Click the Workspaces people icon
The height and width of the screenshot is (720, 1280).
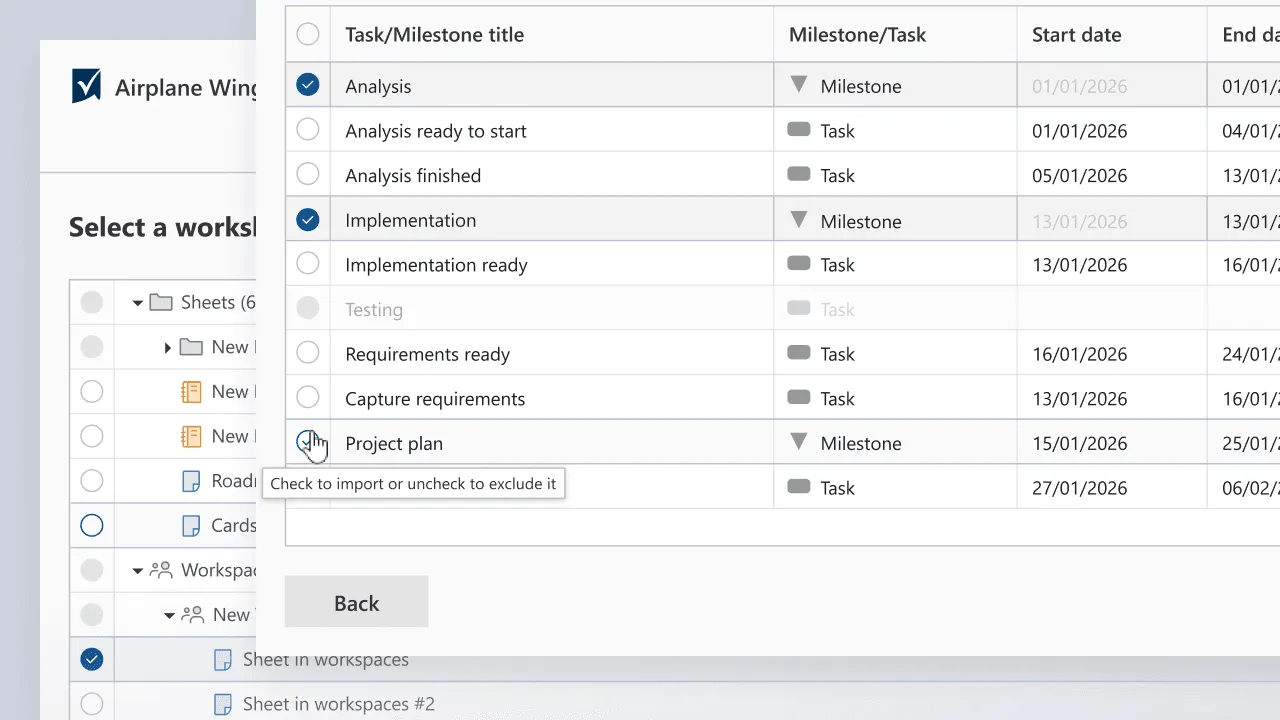161,570
